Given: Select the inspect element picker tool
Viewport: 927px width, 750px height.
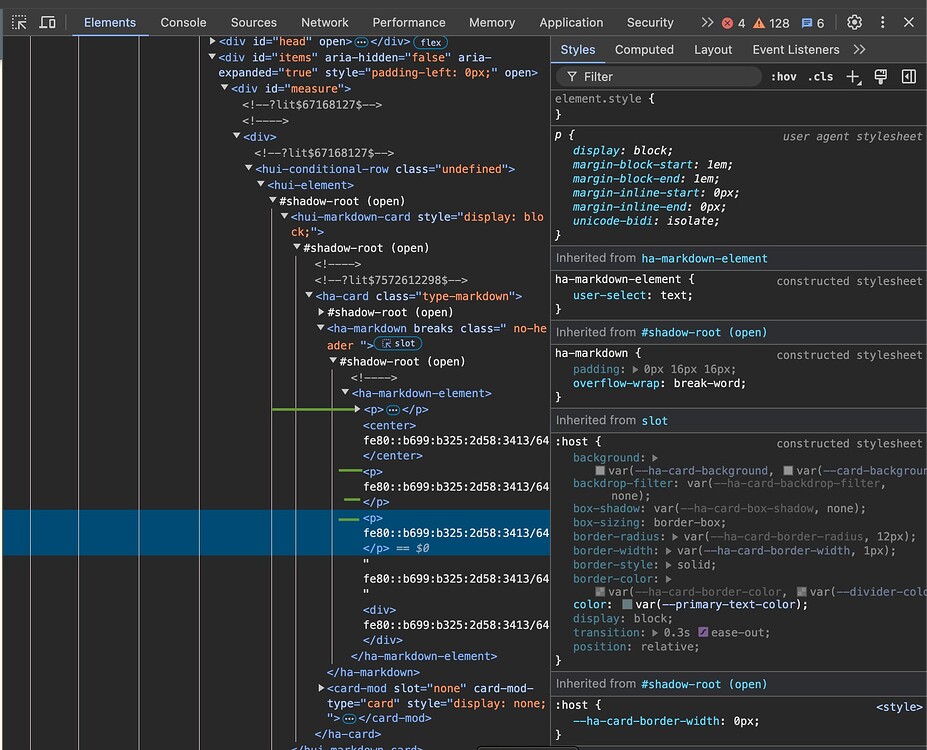Looking at the screenshot, I should click(x=18, y=22).
